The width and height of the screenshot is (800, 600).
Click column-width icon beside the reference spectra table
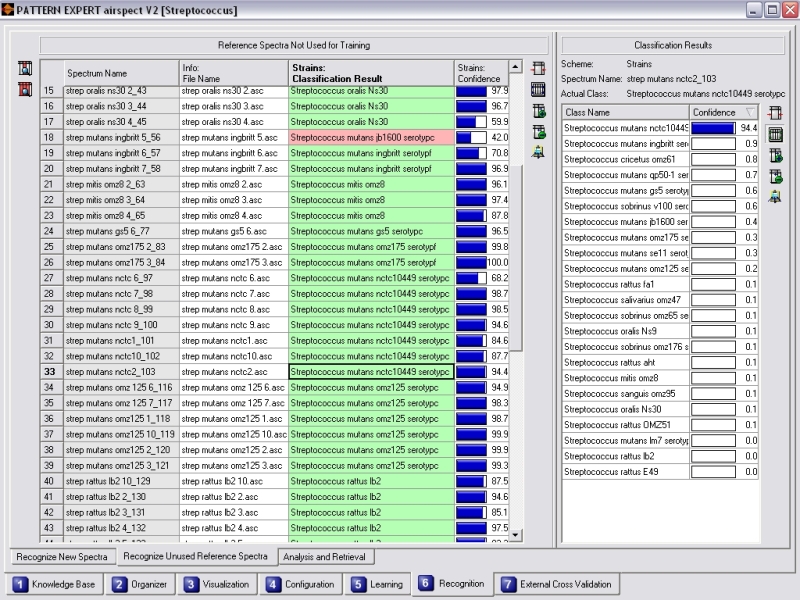(539, 69)
